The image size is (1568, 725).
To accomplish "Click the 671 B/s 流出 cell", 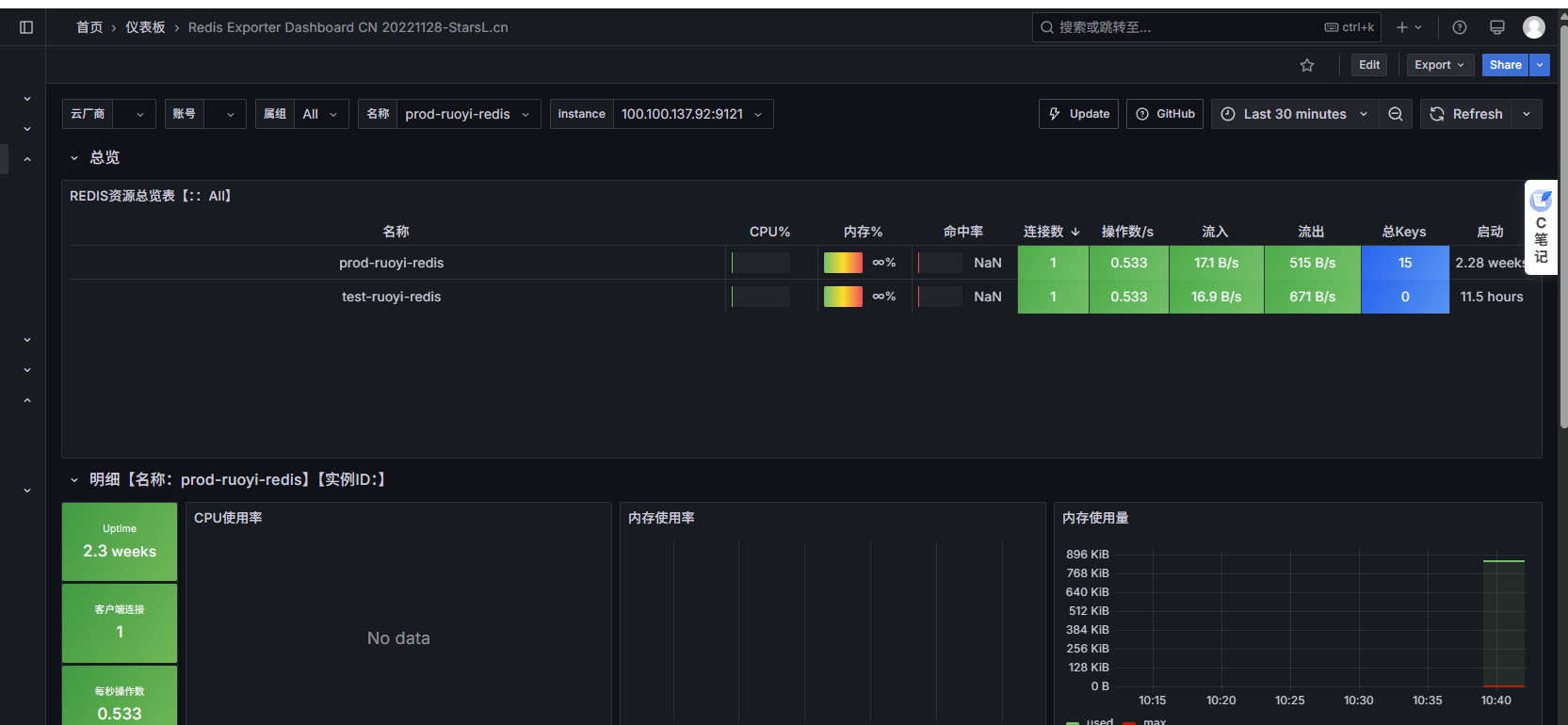I will click(1312, 297).
